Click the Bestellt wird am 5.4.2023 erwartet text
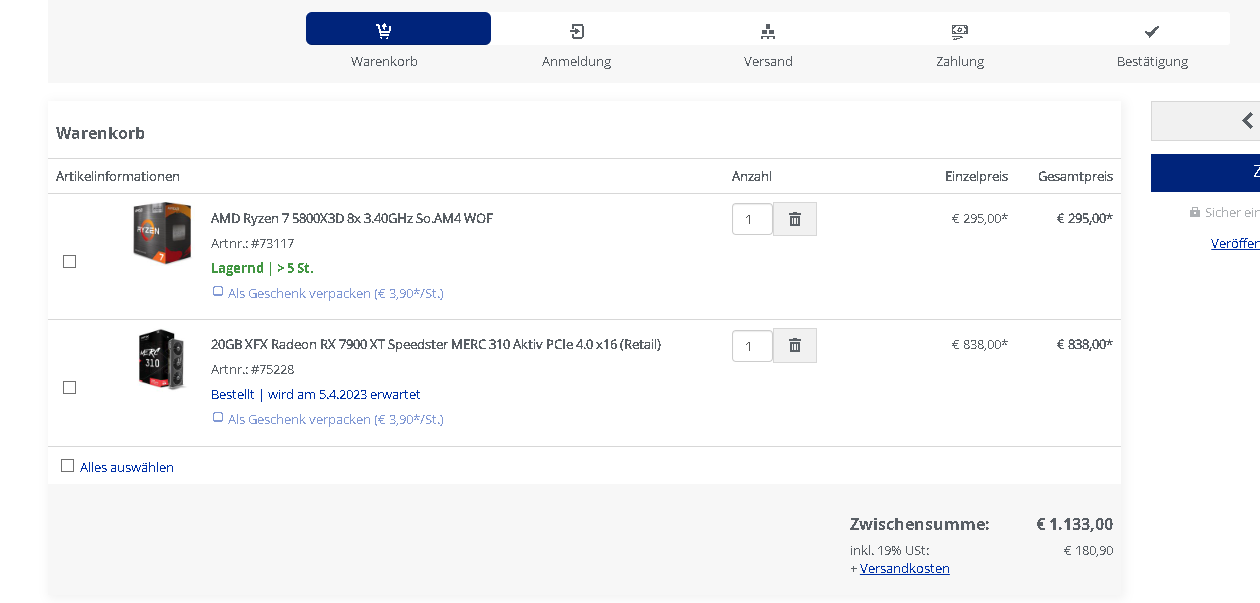Screen dimensions: 1260x603 tap(316, 394)
